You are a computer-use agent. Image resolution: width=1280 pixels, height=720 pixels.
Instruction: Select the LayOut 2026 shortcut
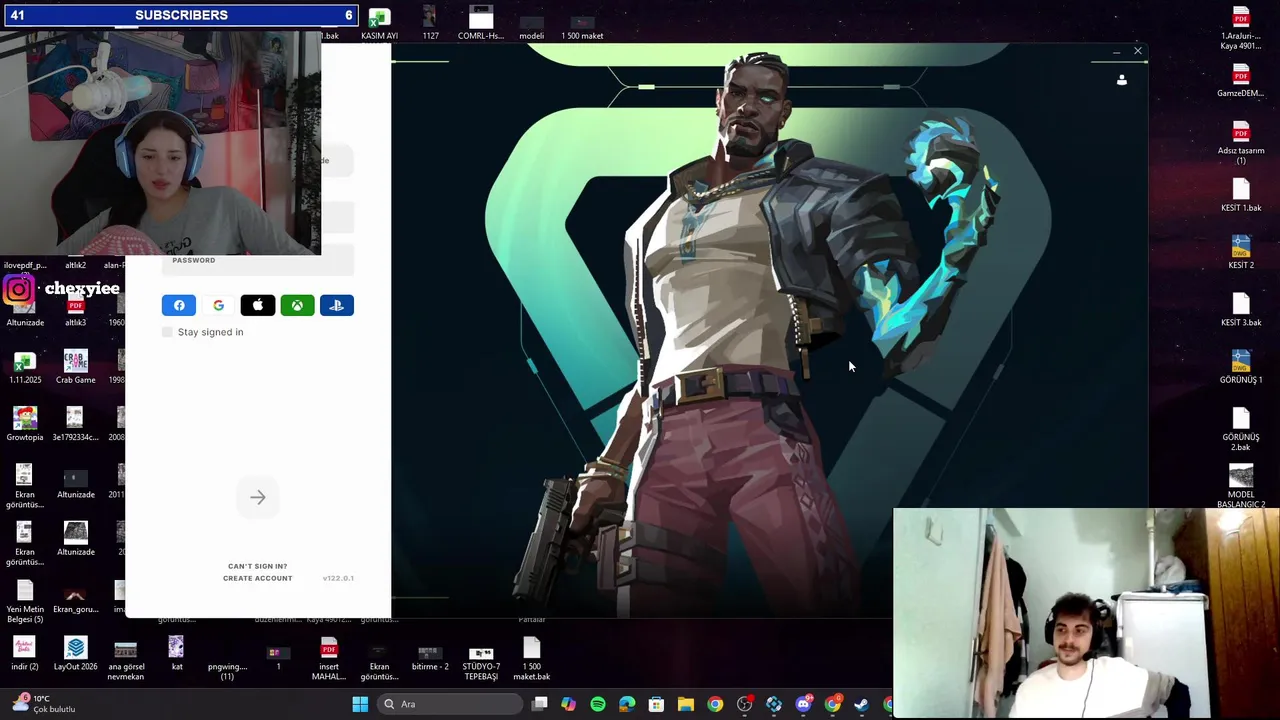[75, 654]
